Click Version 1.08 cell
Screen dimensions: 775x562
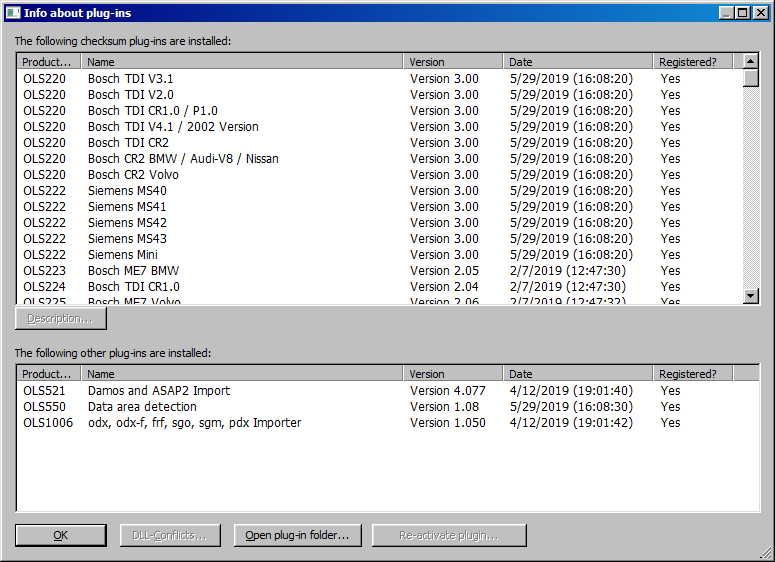[444, 407]
